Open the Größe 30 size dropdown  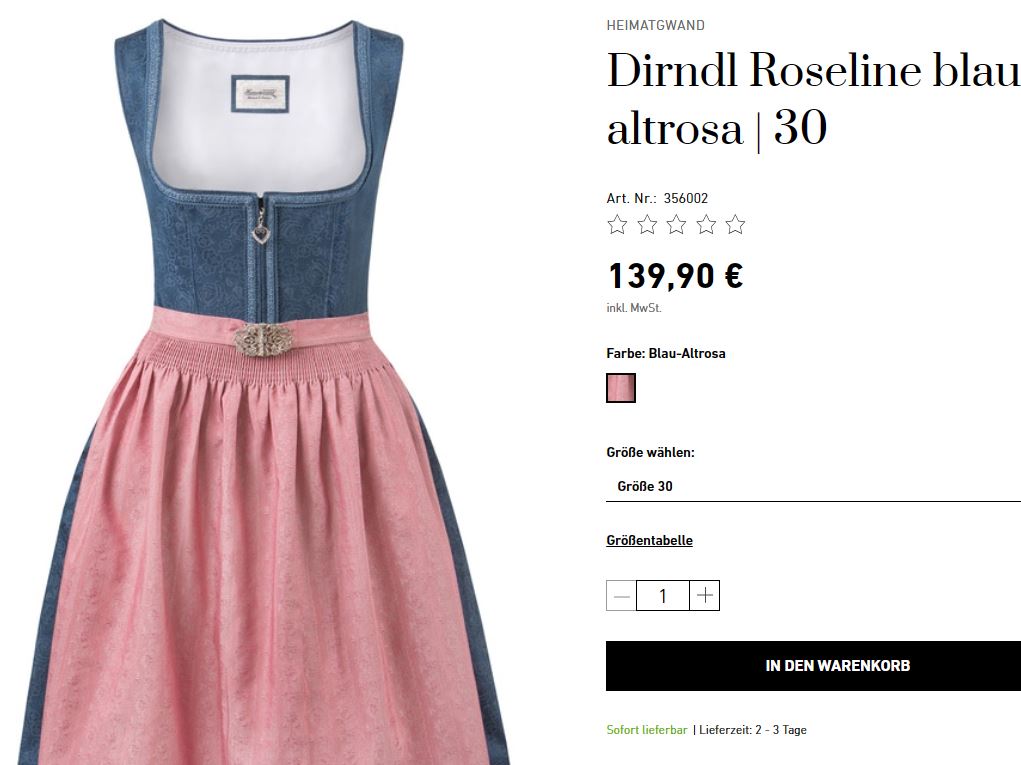click(x=813, y=486)
